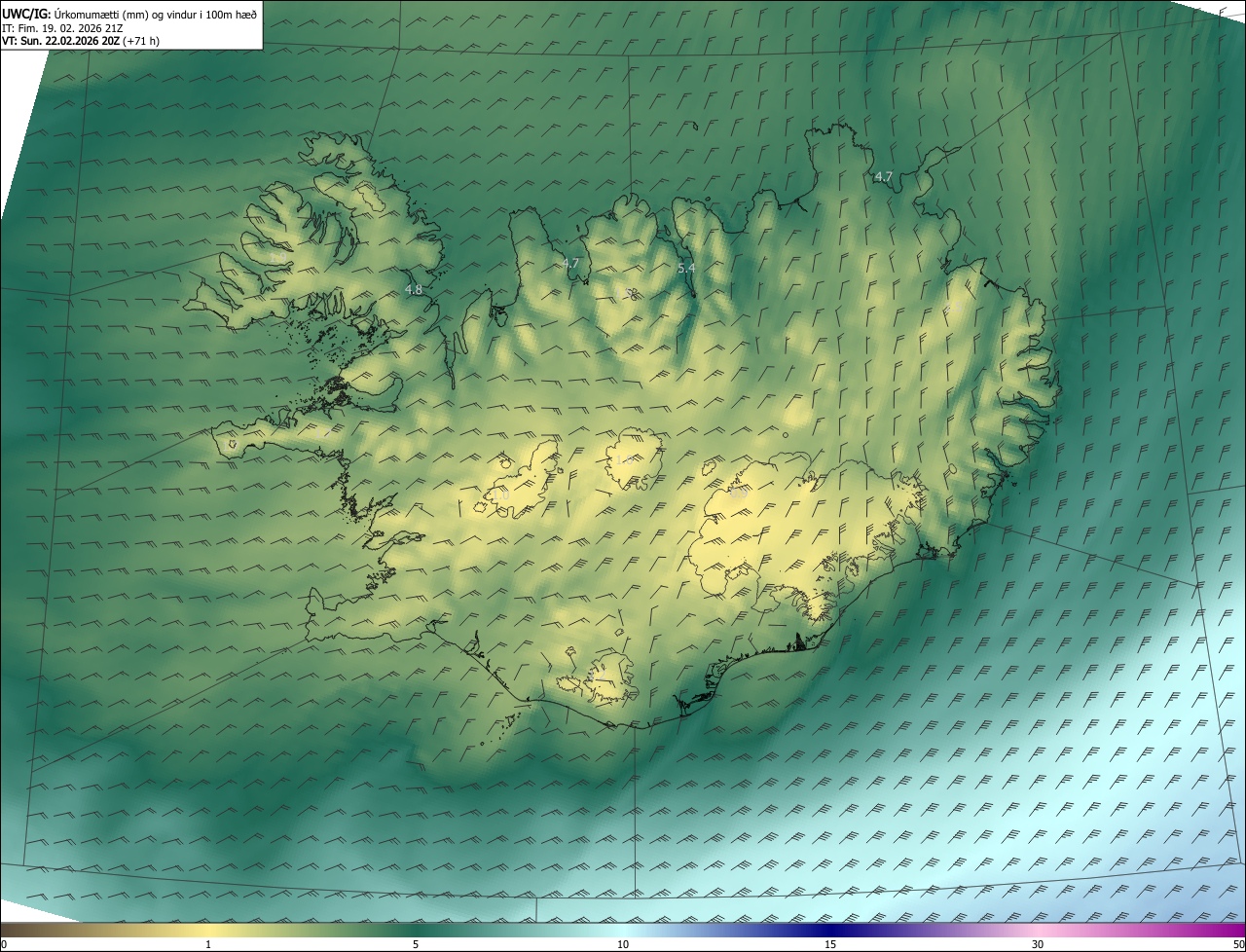
Task: Click the "5" tick label on the colour scale
Action: click(x=416, y=944)
